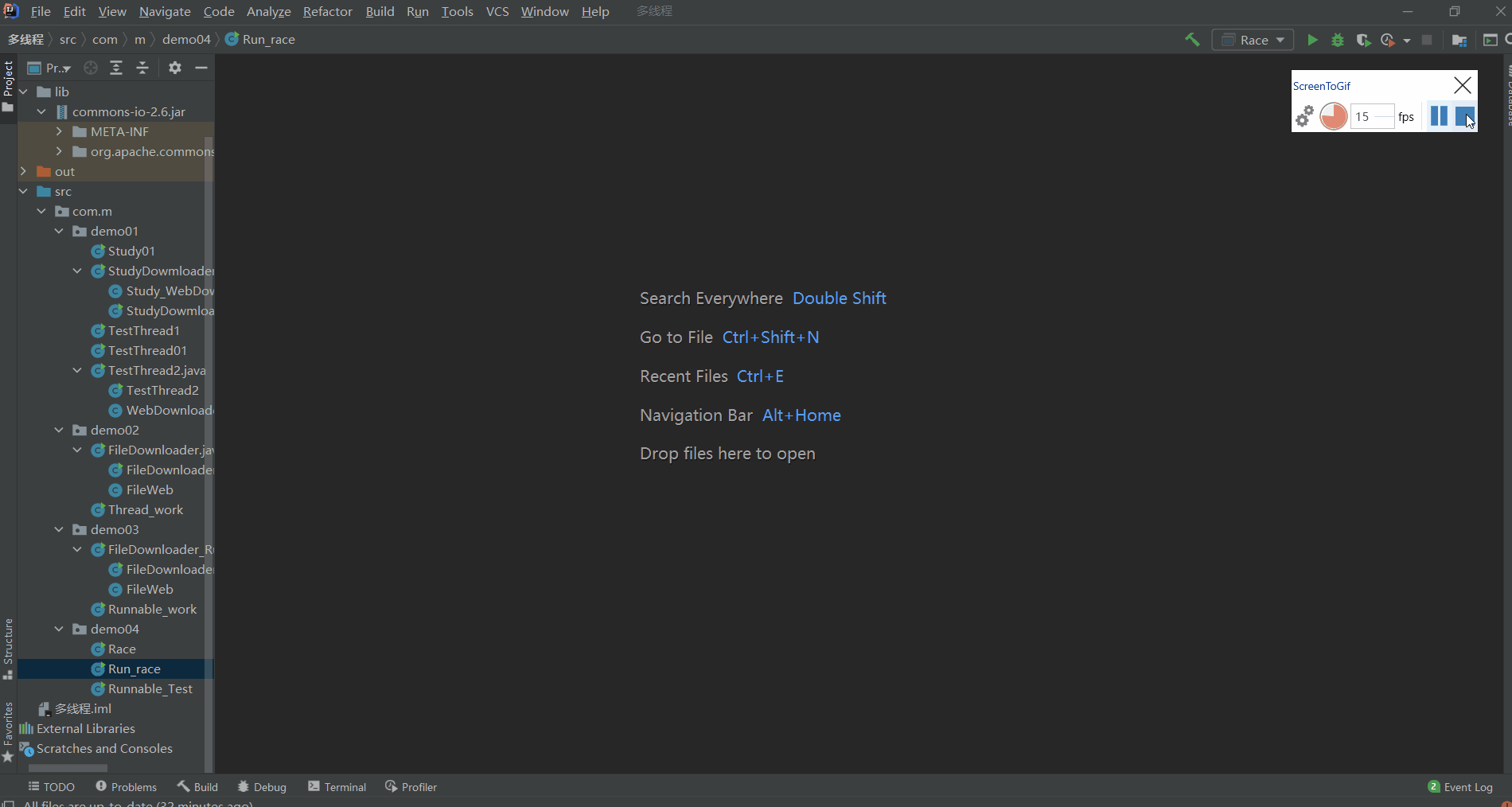Open the Event Log
The width and height of the screenshot is (1512, 807).
coord(1461,786)
